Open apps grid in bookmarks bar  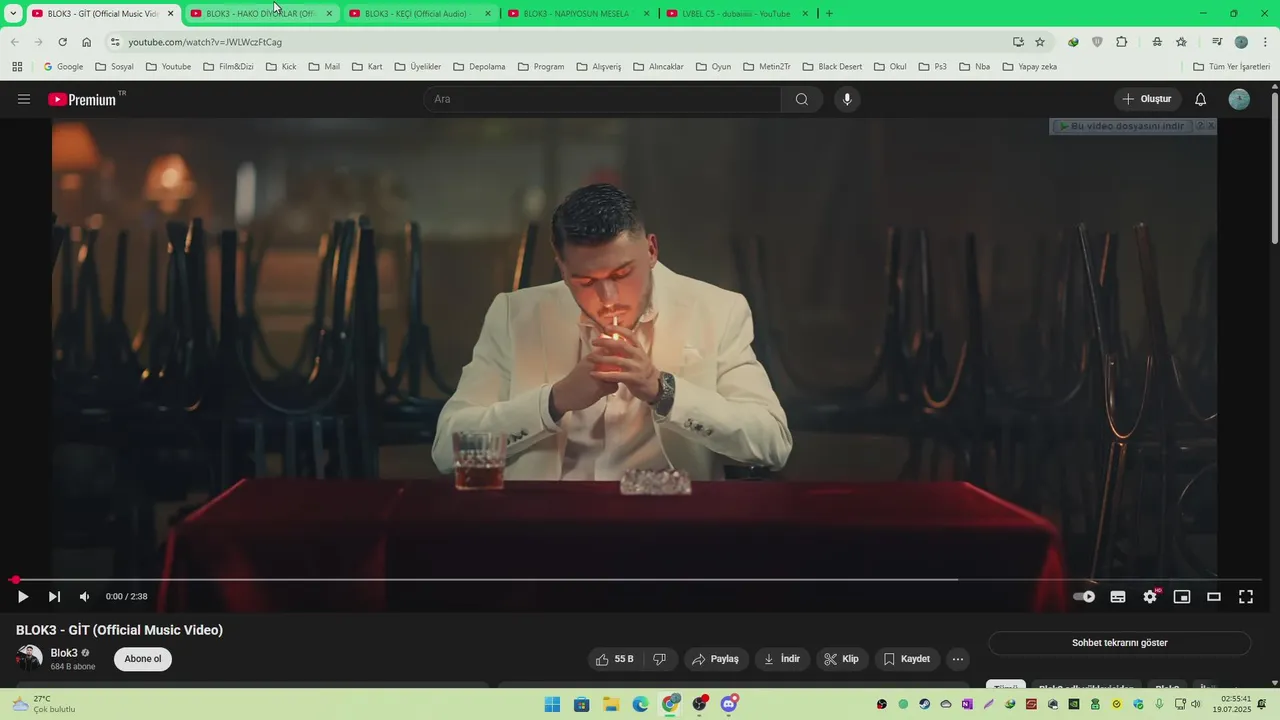coord(17,67)
